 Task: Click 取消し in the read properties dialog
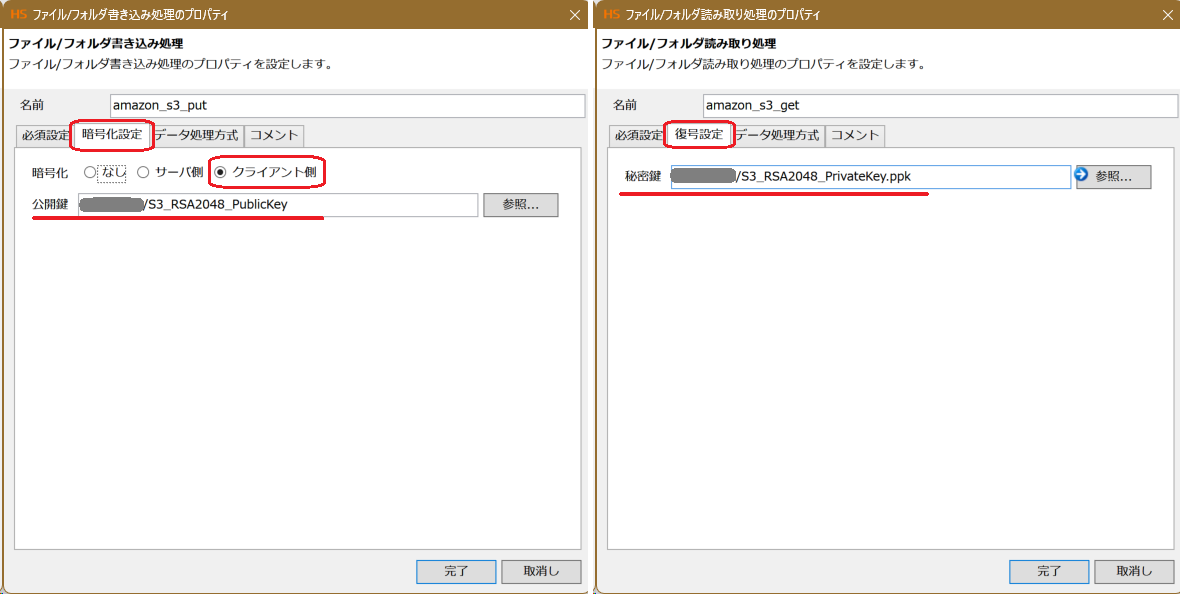tap(1133, 571)
